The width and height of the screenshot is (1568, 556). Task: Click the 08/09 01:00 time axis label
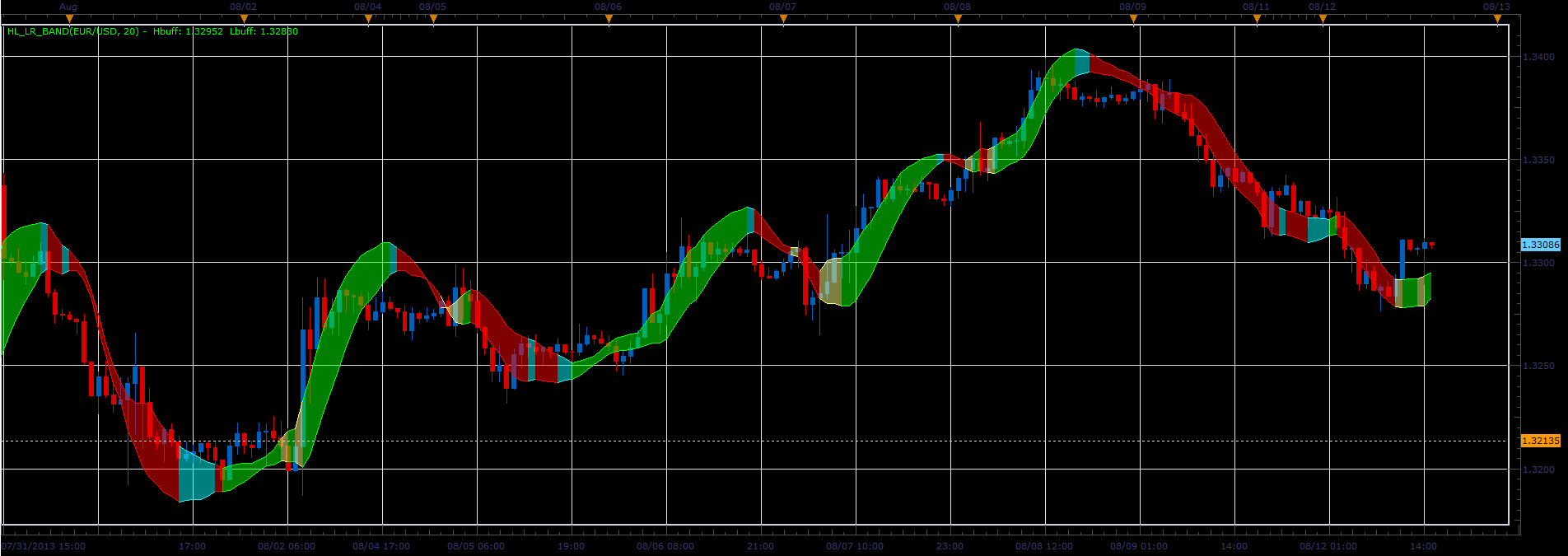[x=1139, y=546]
